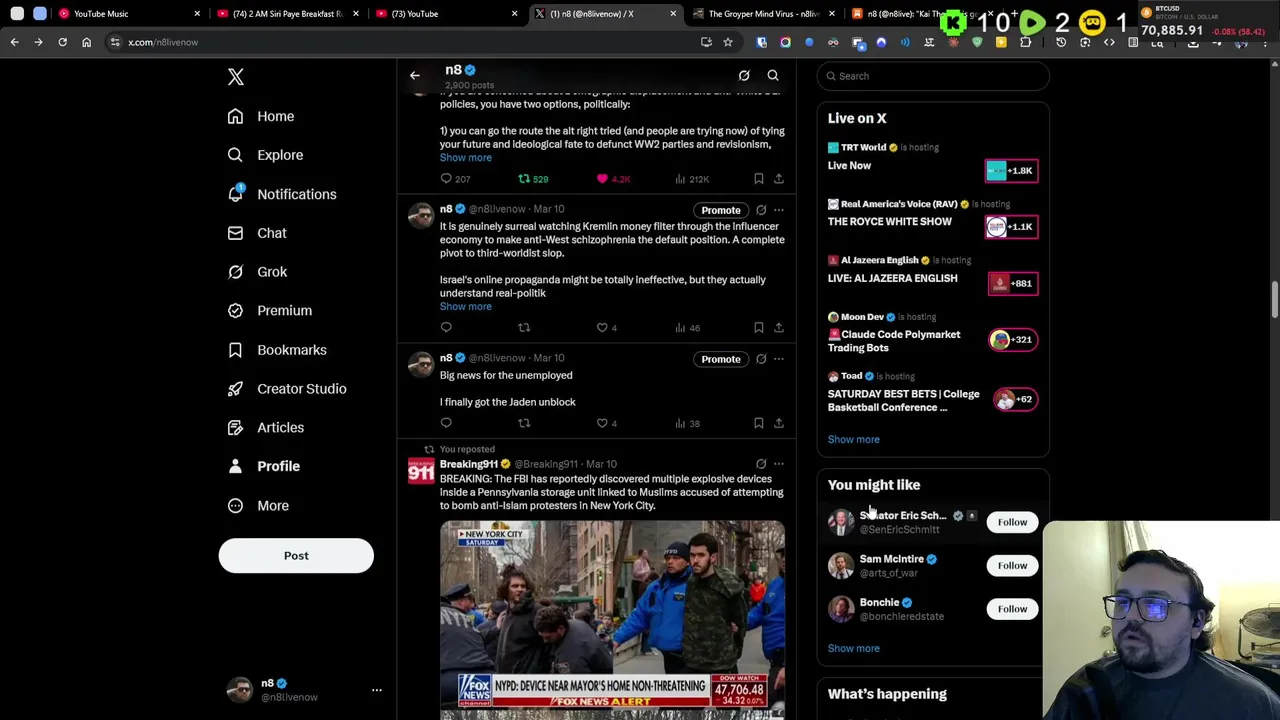Show more You might like suggestions
Screen dimensions: 1280x720
click(853, 648)
